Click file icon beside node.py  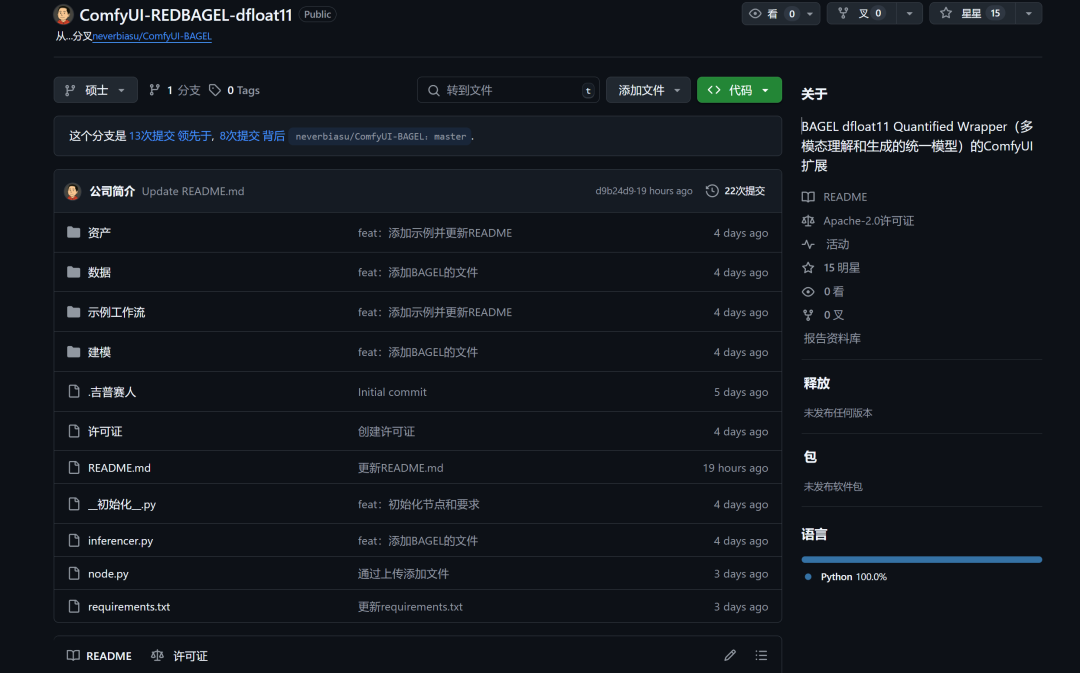coord(74,573)
